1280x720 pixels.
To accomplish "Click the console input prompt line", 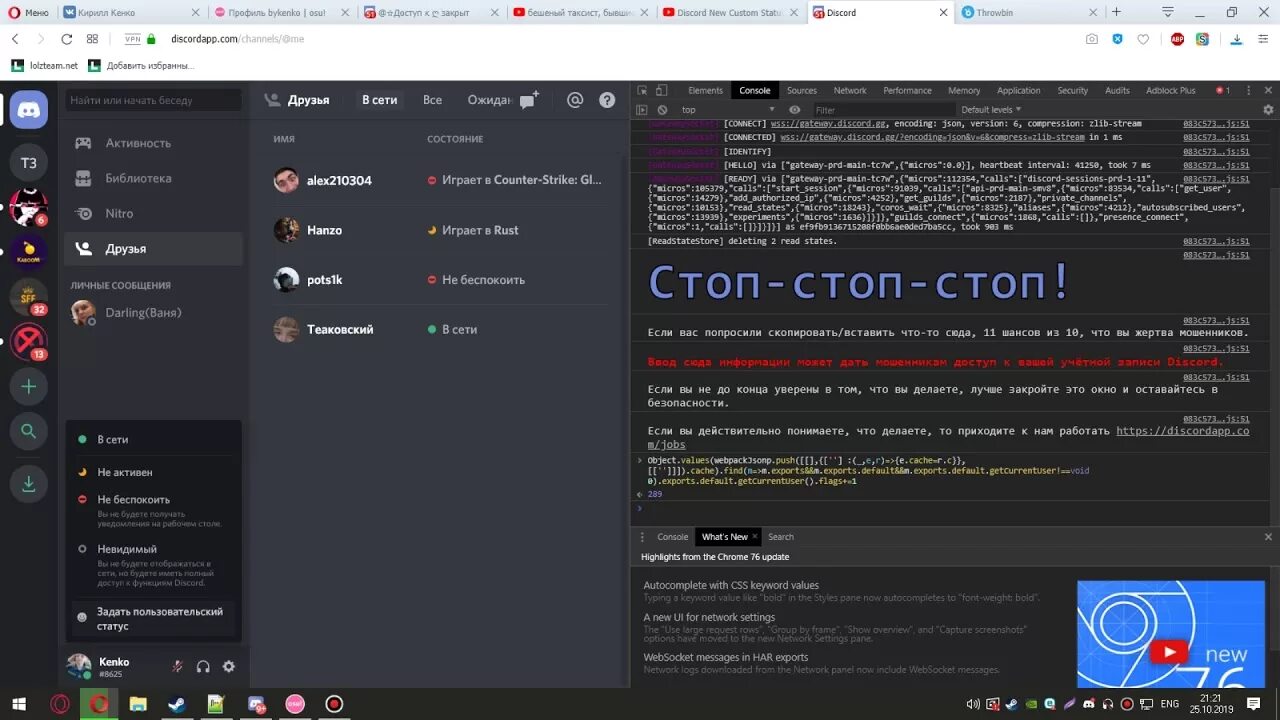I will pos(955,509).
